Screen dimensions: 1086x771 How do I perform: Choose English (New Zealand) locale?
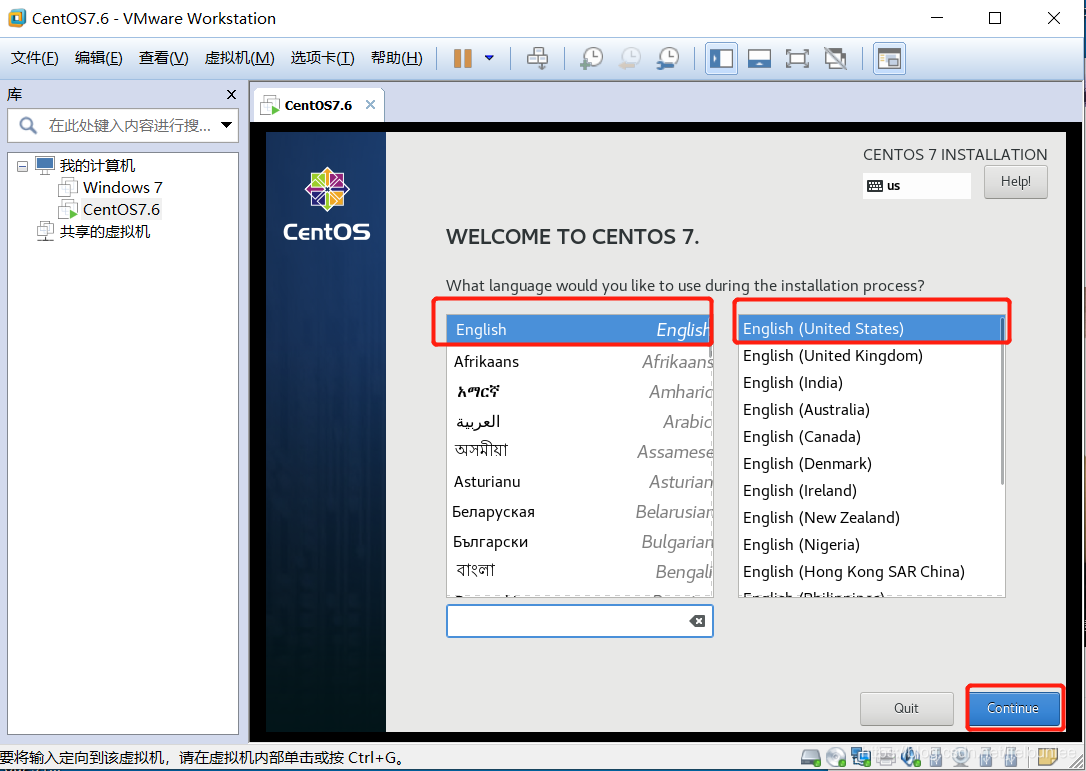870,517
